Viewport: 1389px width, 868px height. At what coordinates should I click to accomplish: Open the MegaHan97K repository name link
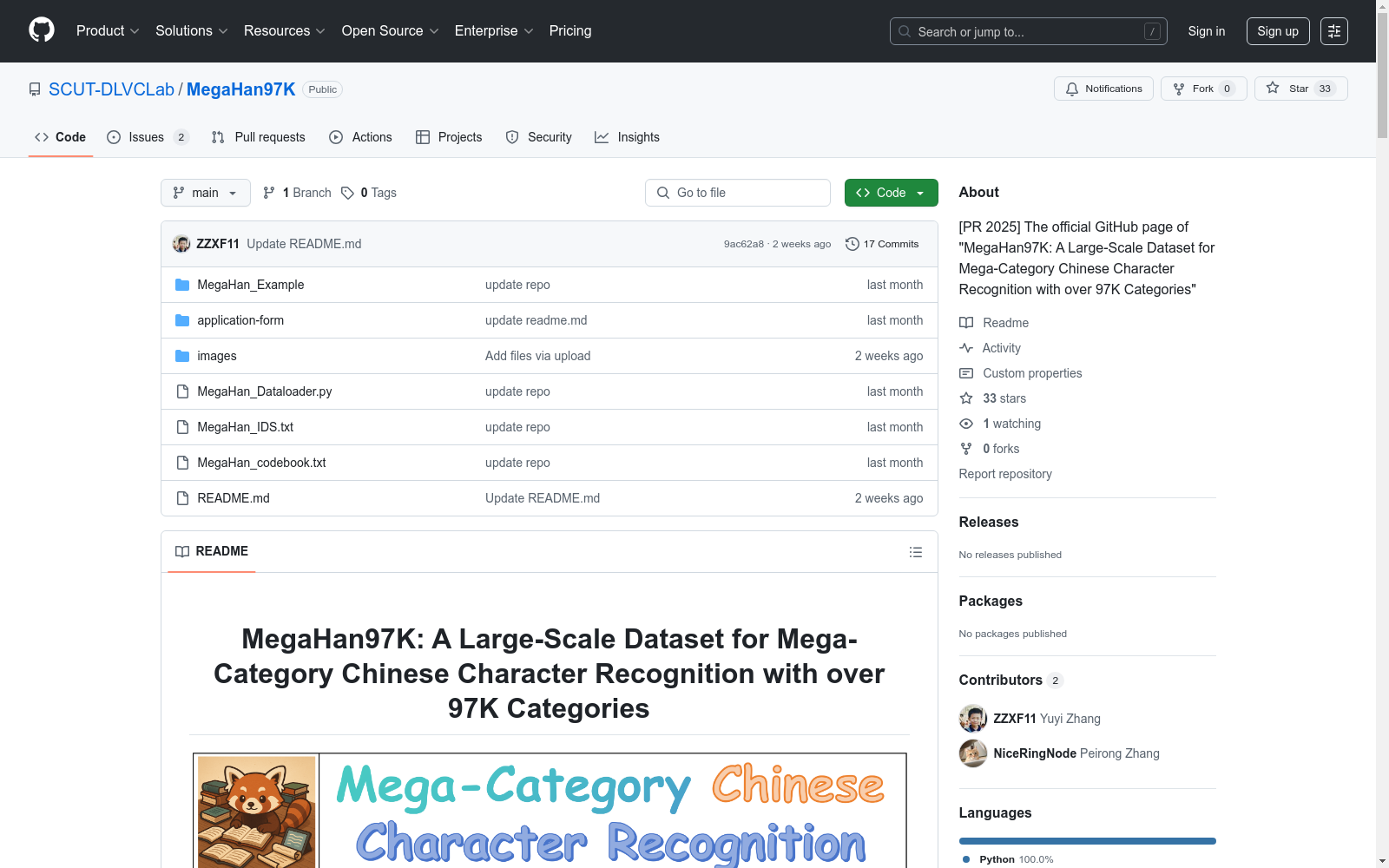click(x=241, y=89)
